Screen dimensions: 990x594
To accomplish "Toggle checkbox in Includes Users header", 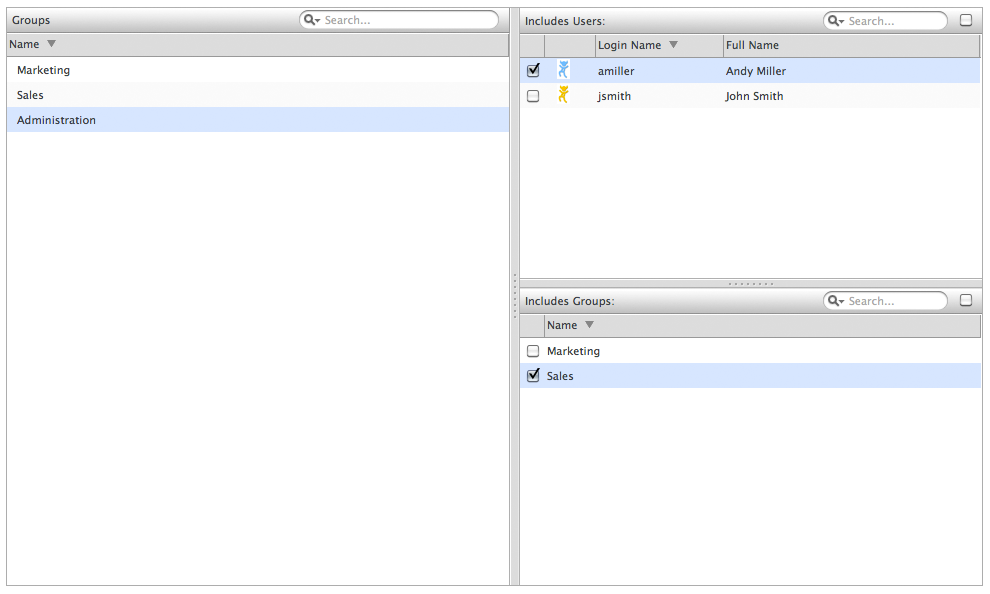I will tap(966, 20).
